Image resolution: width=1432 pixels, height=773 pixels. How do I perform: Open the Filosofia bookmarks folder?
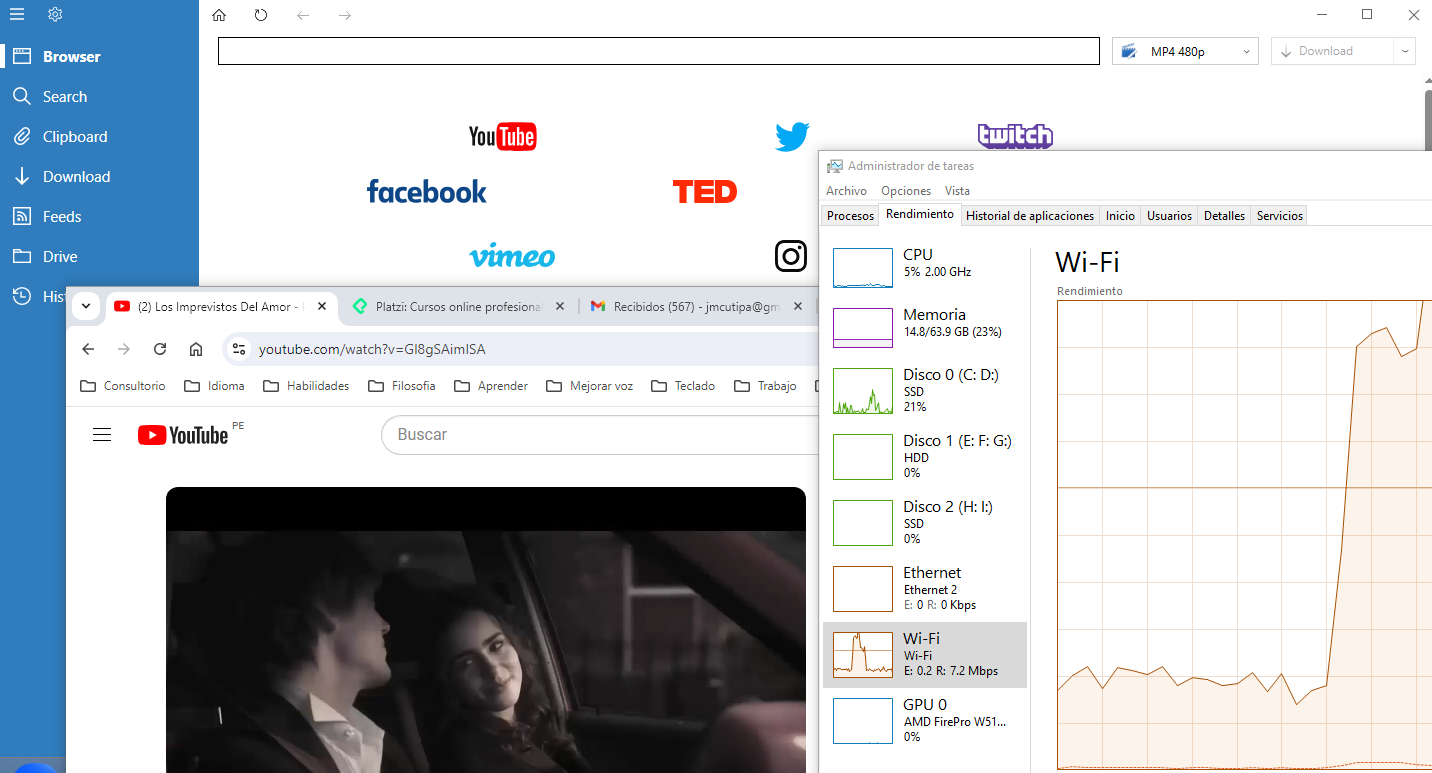(x=402, y=386)
